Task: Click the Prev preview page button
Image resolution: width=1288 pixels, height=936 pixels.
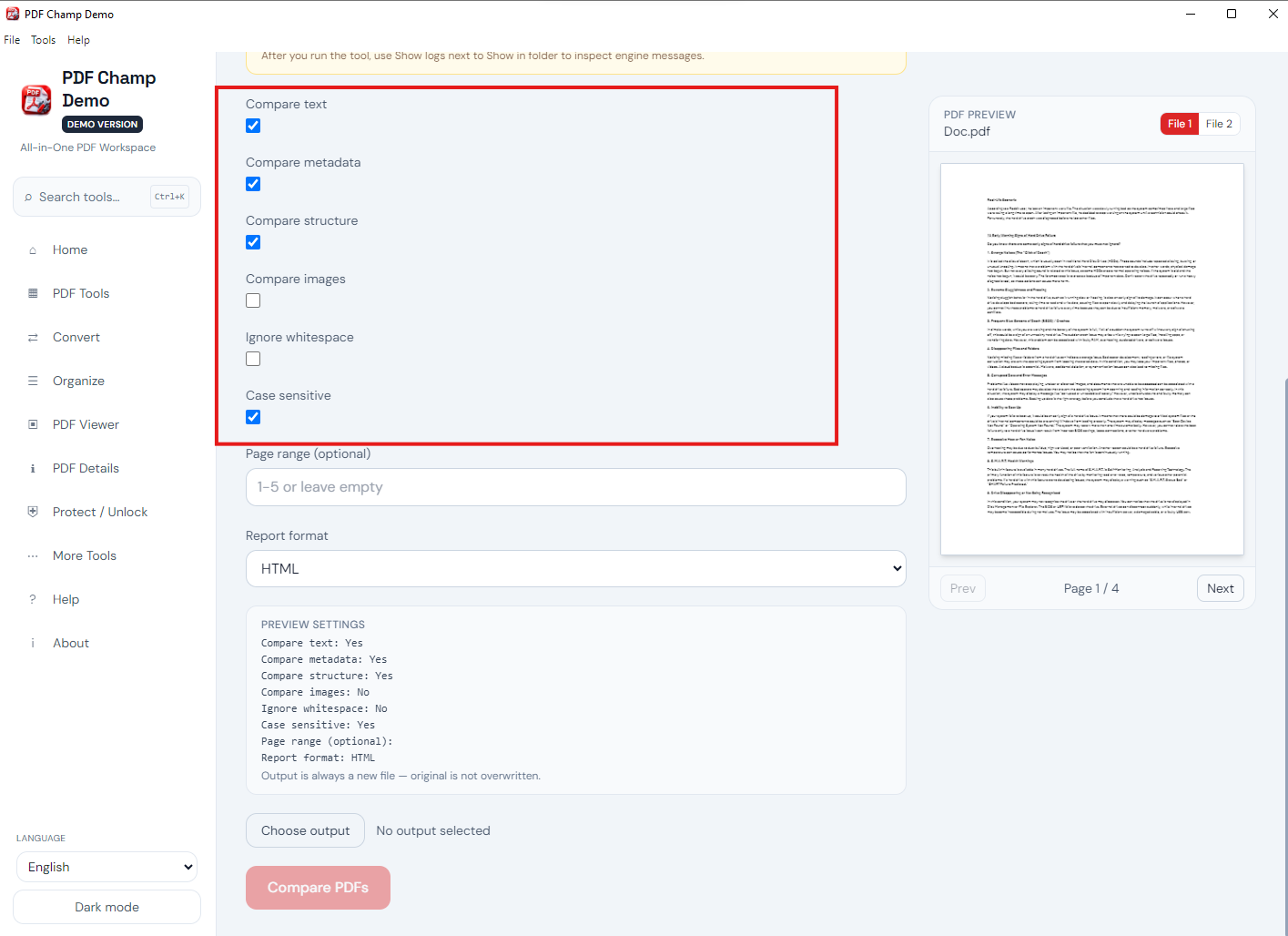Action: [x=963, y=589]
